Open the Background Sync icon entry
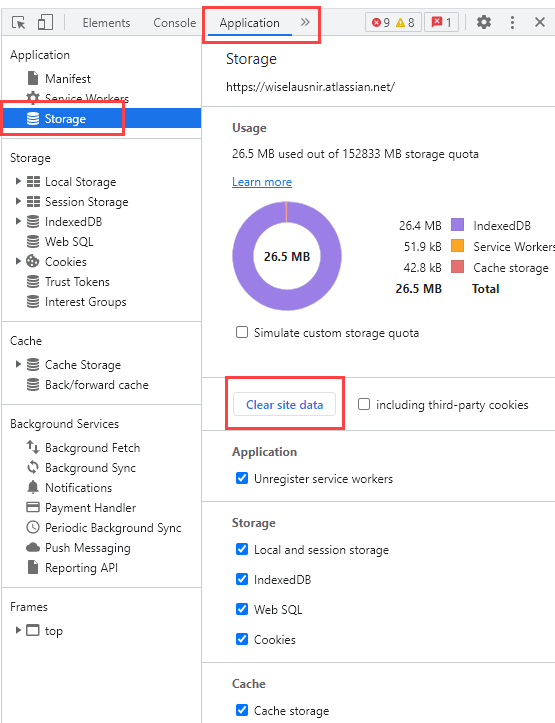The height and width of the screenshot is (723, 555). [33, 468]
